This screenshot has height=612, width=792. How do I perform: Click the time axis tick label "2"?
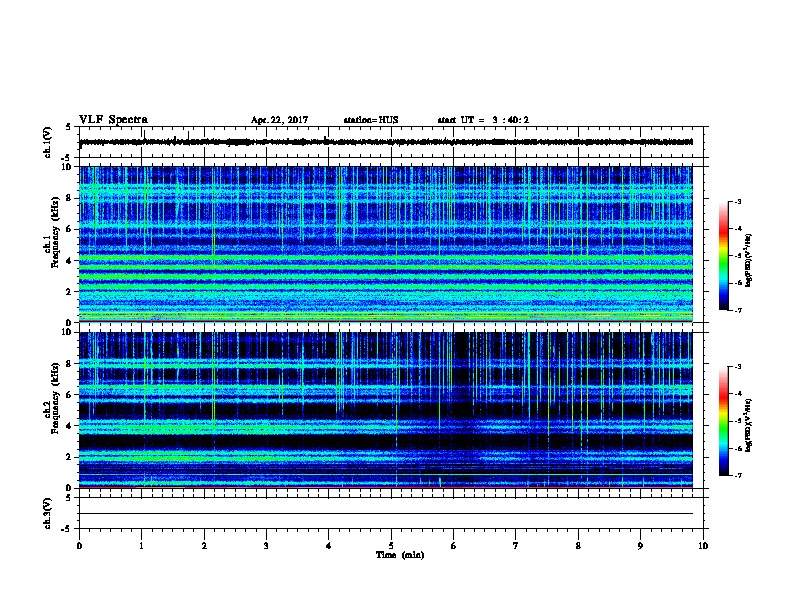coord(204,546)
